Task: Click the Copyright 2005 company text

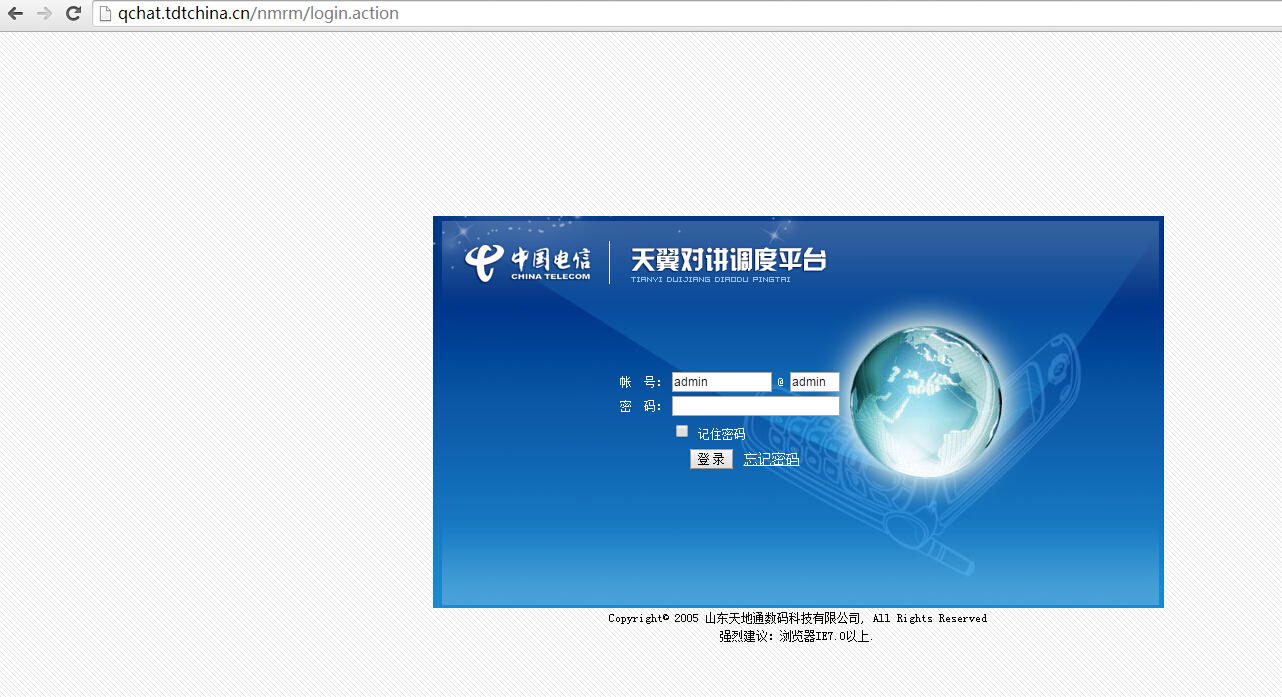Action: (797, 618)
